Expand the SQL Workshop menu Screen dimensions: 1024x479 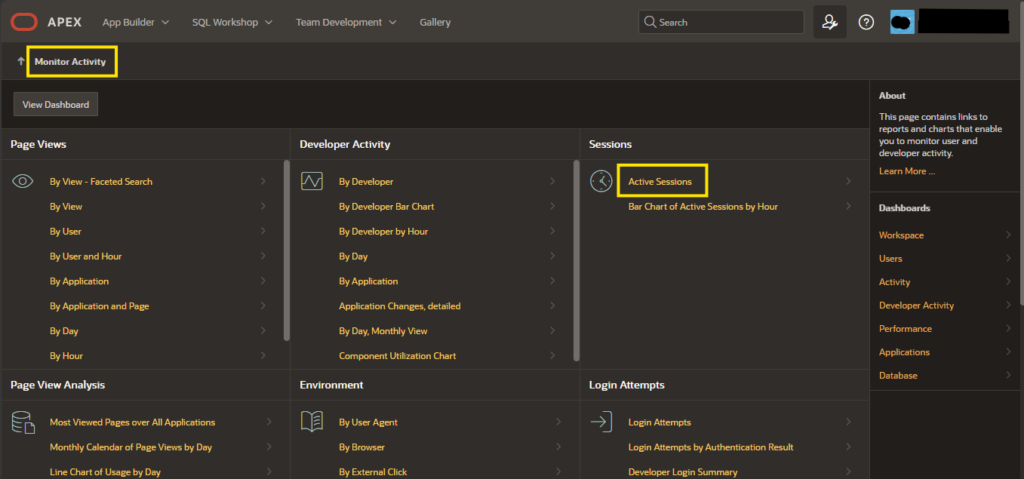[x=232, y=22]
